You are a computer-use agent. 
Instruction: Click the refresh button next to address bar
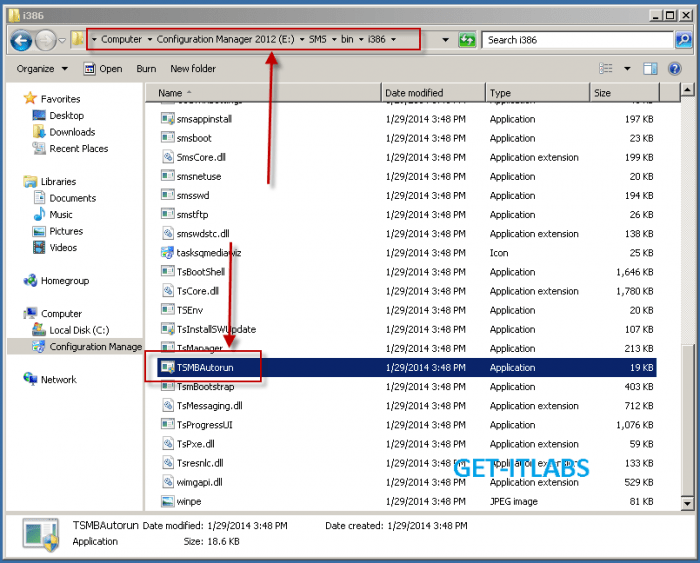click(x=467, y=40)
